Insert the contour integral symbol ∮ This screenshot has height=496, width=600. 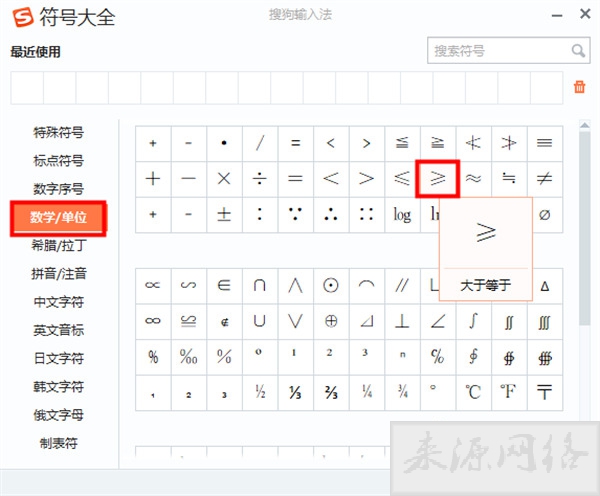(x=473, y=357)
